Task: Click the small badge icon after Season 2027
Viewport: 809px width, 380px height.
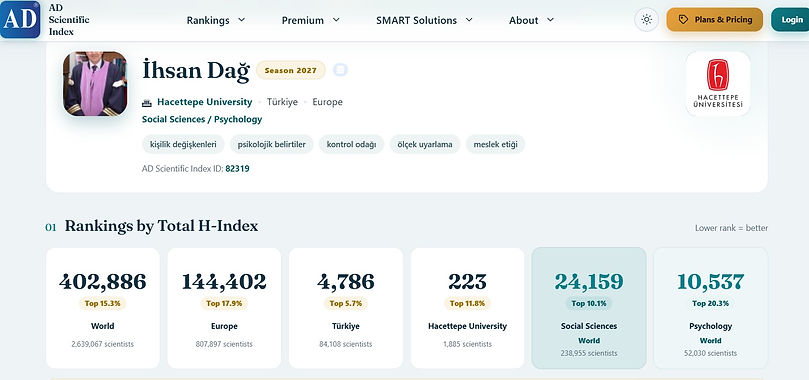Action: (340, 70)
